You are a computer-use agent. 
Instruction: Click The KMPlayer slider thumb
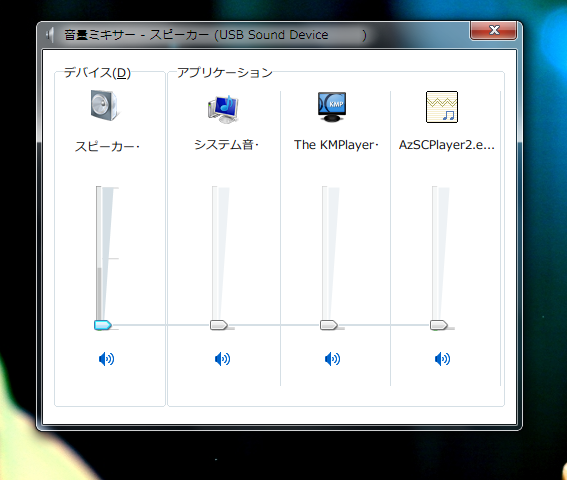click(x=329, y=325)
